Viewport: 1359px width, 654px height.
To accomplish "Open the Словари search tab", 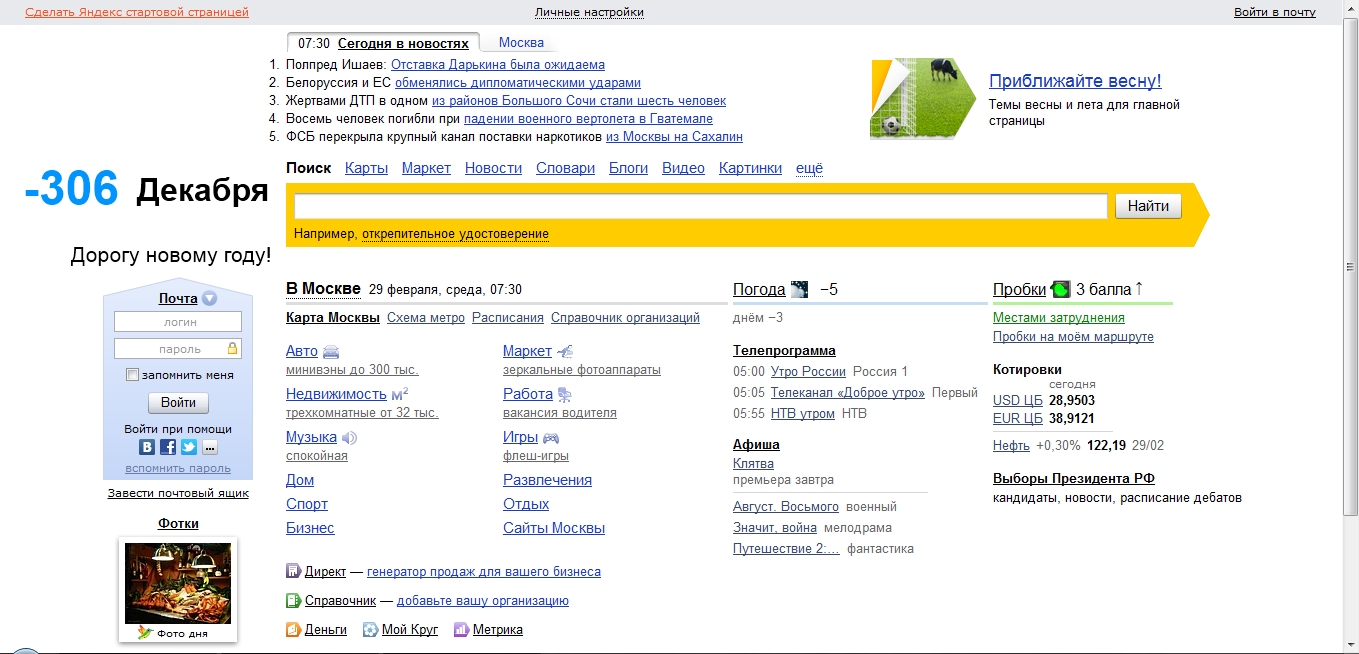I will 565,168.
